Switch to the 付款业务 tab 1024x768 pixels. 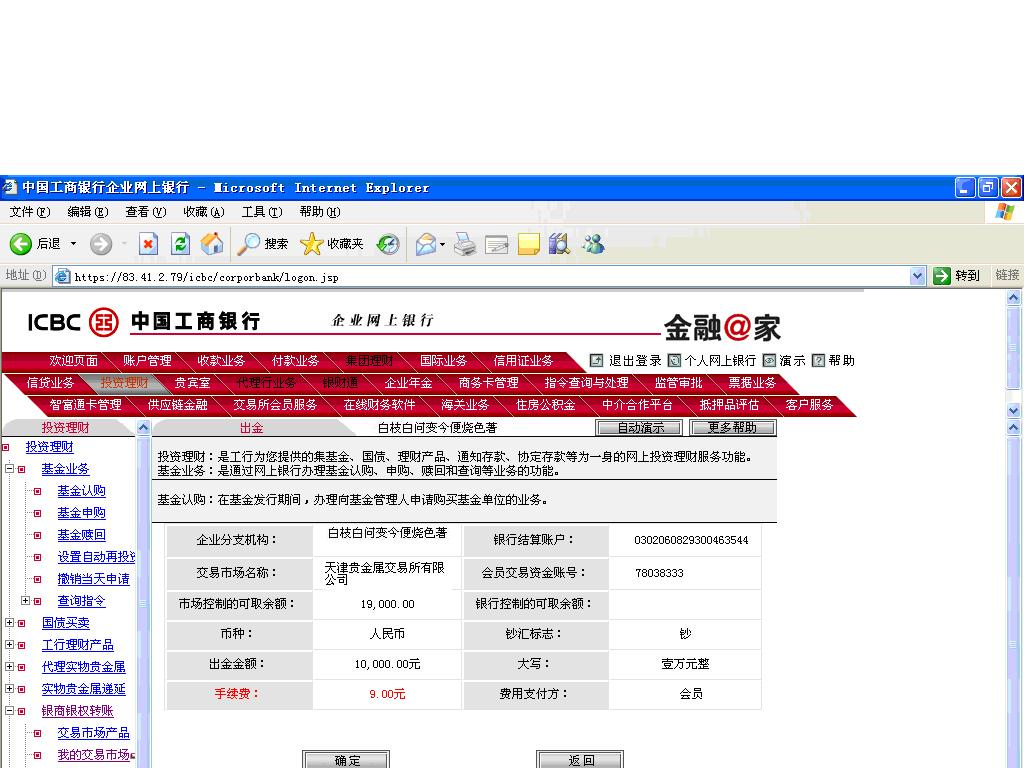pyautogui.click(x=295, y=361)
